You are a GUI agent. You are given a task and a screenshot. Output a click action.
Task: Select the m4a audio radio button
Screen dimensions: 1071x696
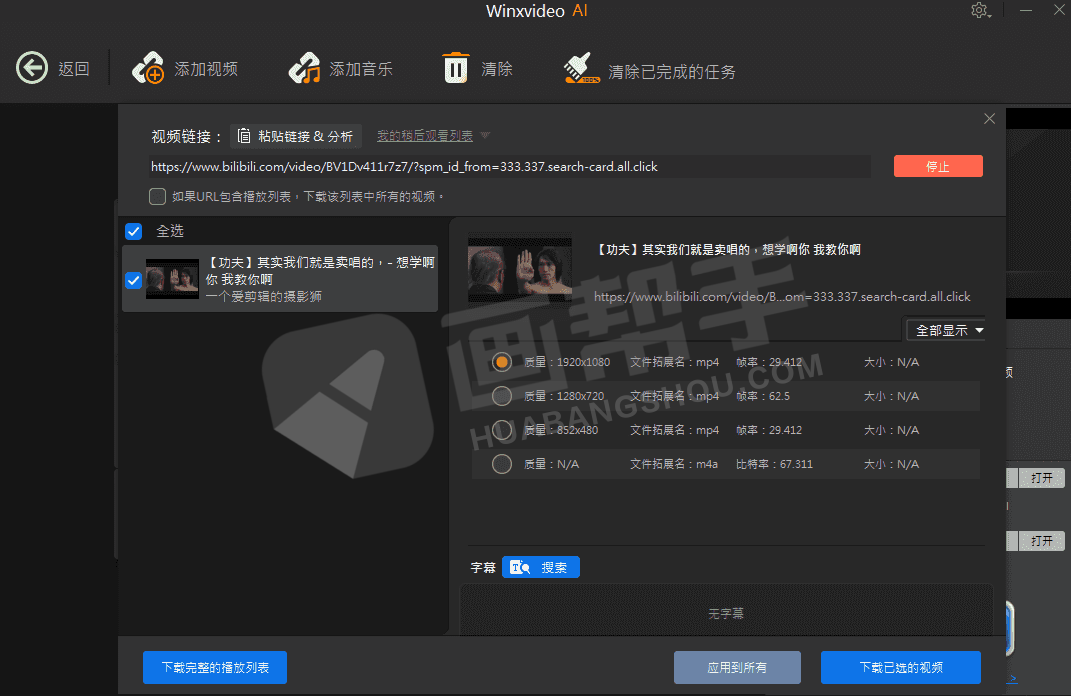tap(502, 464)
